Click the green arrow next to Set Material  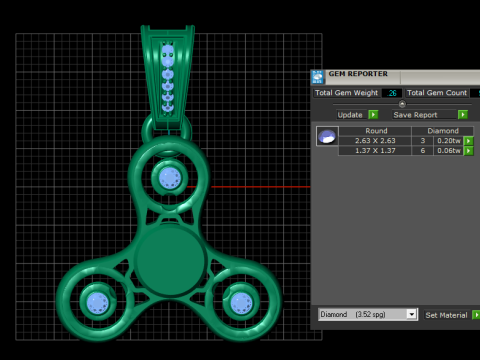(476, 315)
